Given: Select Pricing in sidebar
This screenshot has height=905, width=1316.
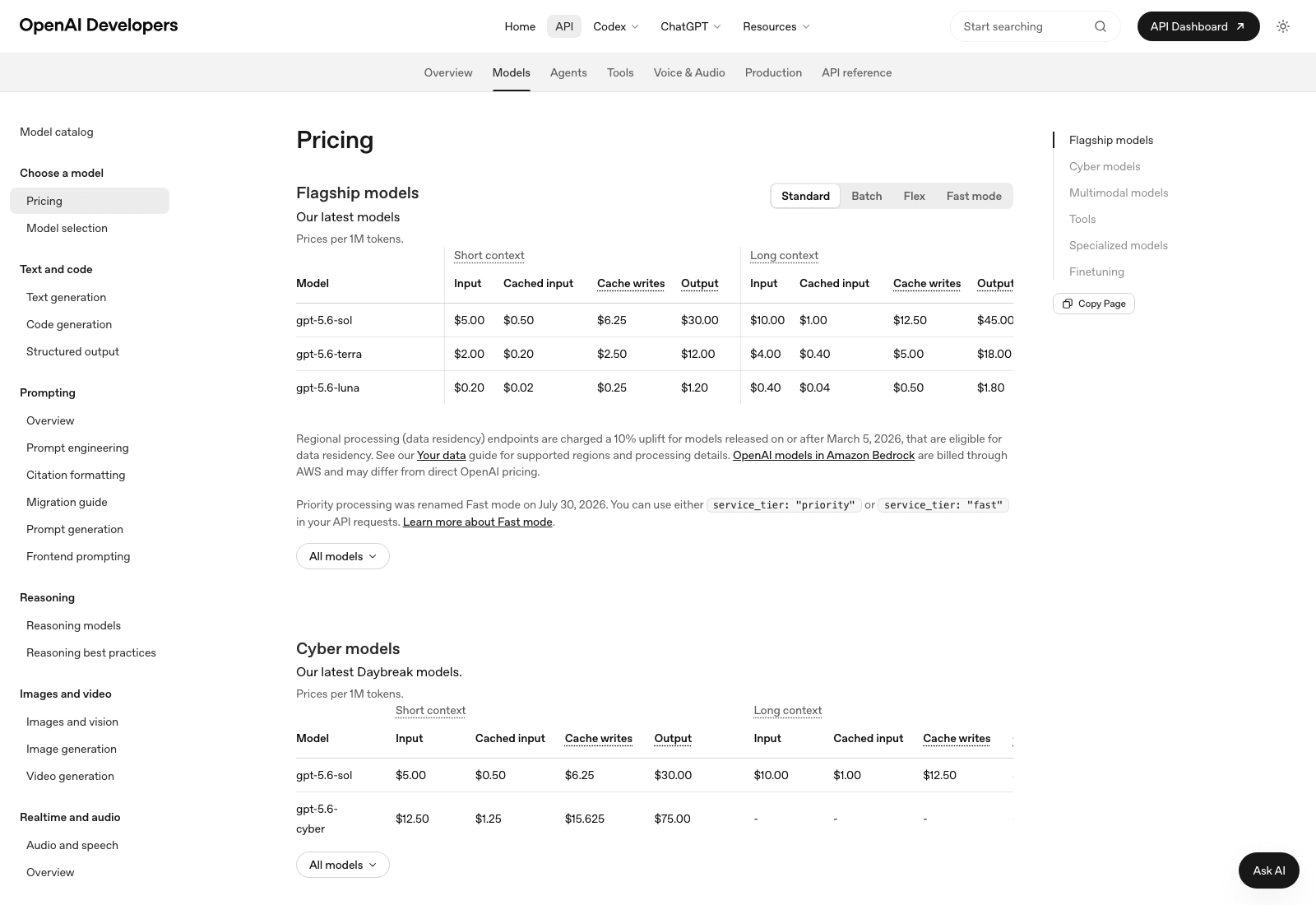Looking at the screenshot, I should pos(90,201).
